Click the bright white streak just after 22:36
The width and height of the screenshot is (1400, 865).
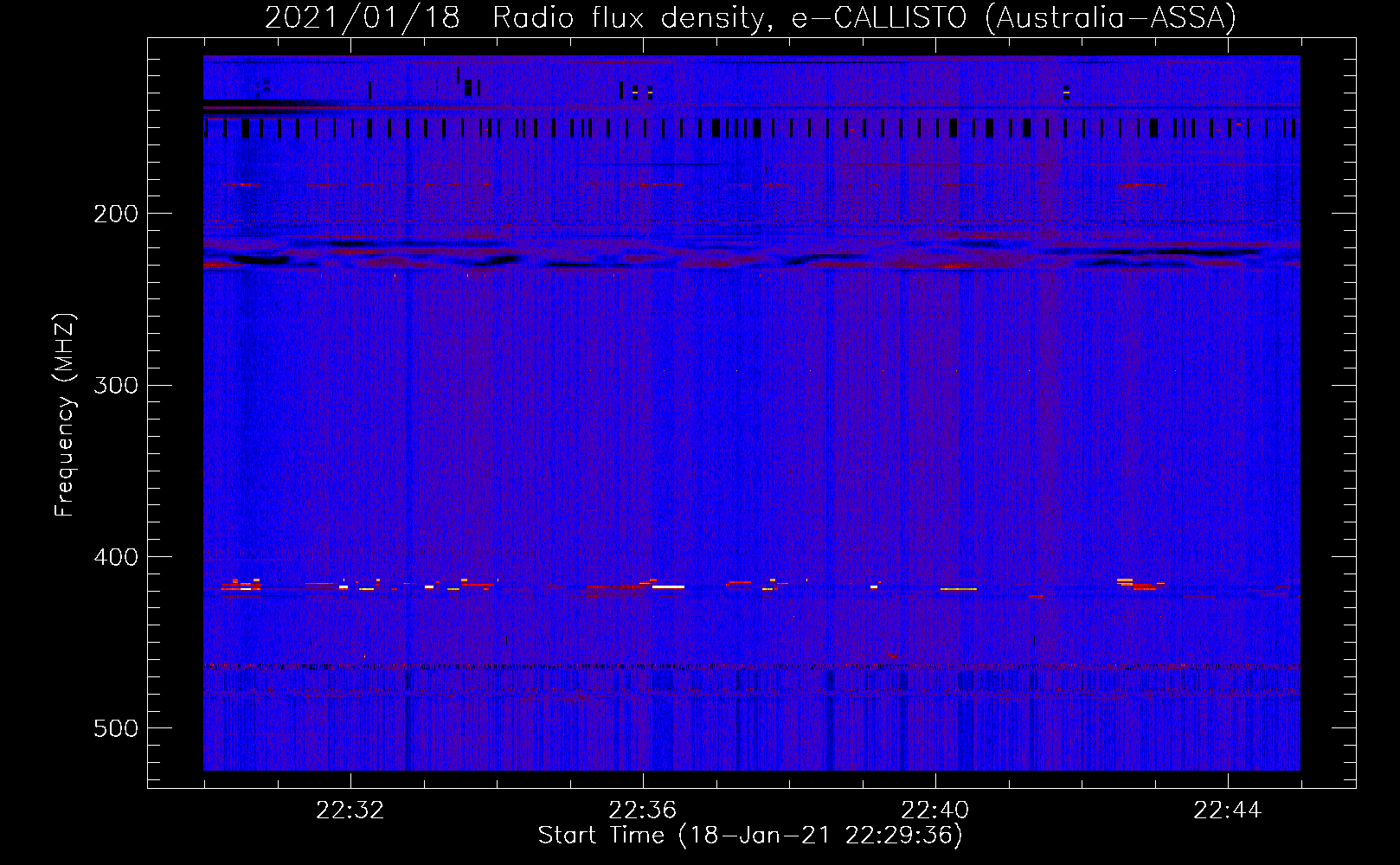point(668,586)
